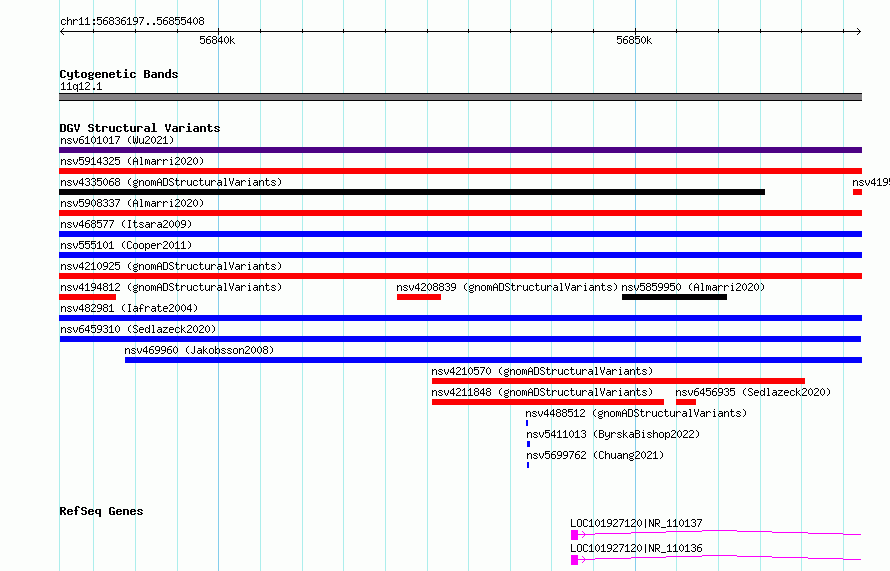
Task: Click the blue nsv6459310 variant bar
Action: 460,339
